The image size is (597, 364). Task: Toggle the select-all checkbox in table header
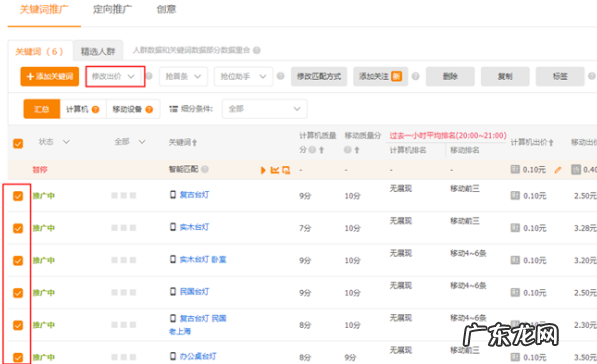[18, 144]
